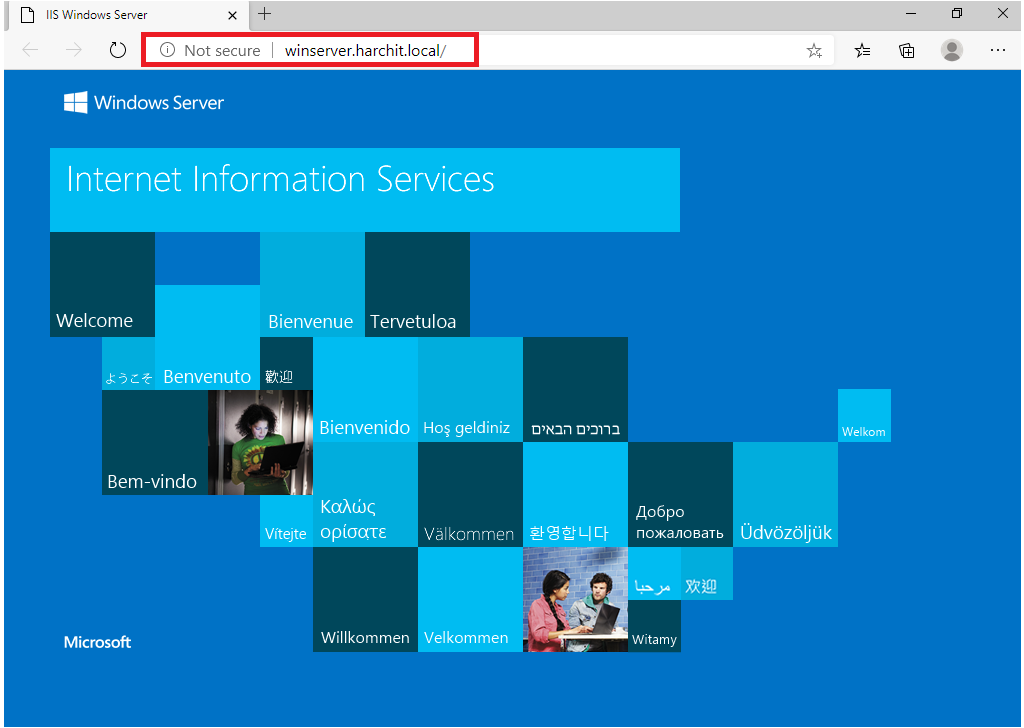
Task: Open the Favorites list icon
Action: (862, 50)
